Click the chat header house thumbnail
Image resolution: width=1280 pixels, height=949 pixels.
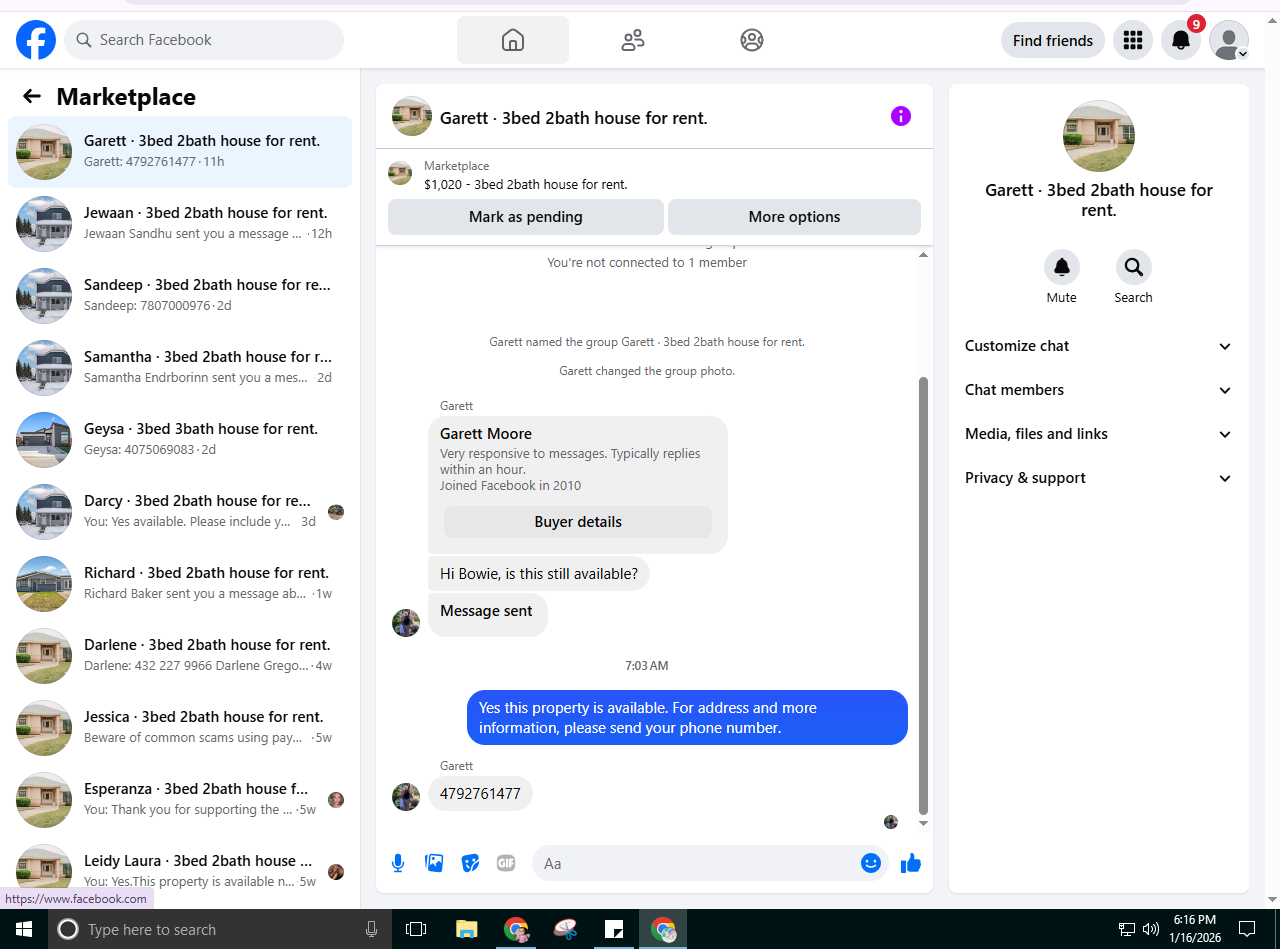[x=412, y=116]
